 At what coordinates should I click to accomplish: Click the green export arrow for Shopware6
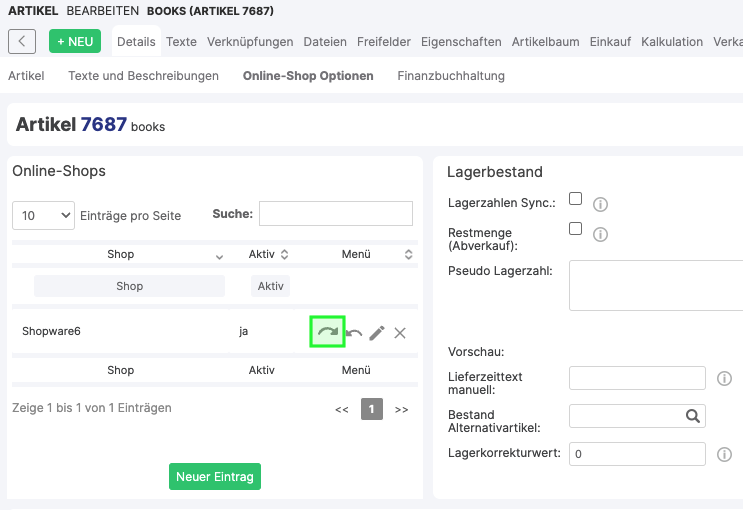click(x=327, y=332)
